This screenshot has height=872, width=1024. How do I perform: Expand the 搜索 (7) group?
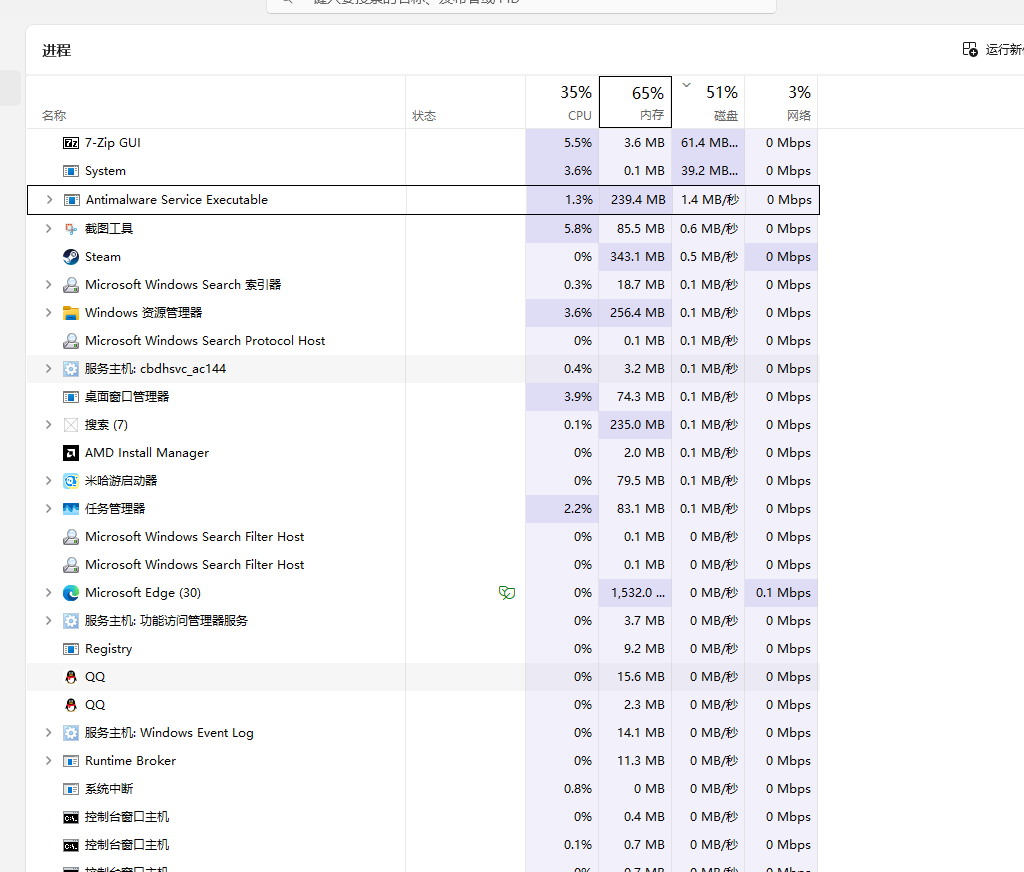pos(48,425)
